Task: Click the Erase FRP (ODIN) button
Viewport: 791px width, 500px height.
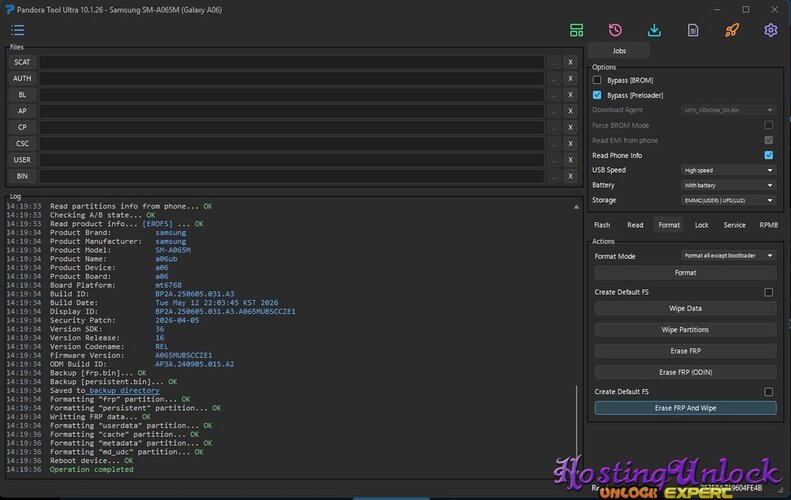Action: (x=685, y=372)
